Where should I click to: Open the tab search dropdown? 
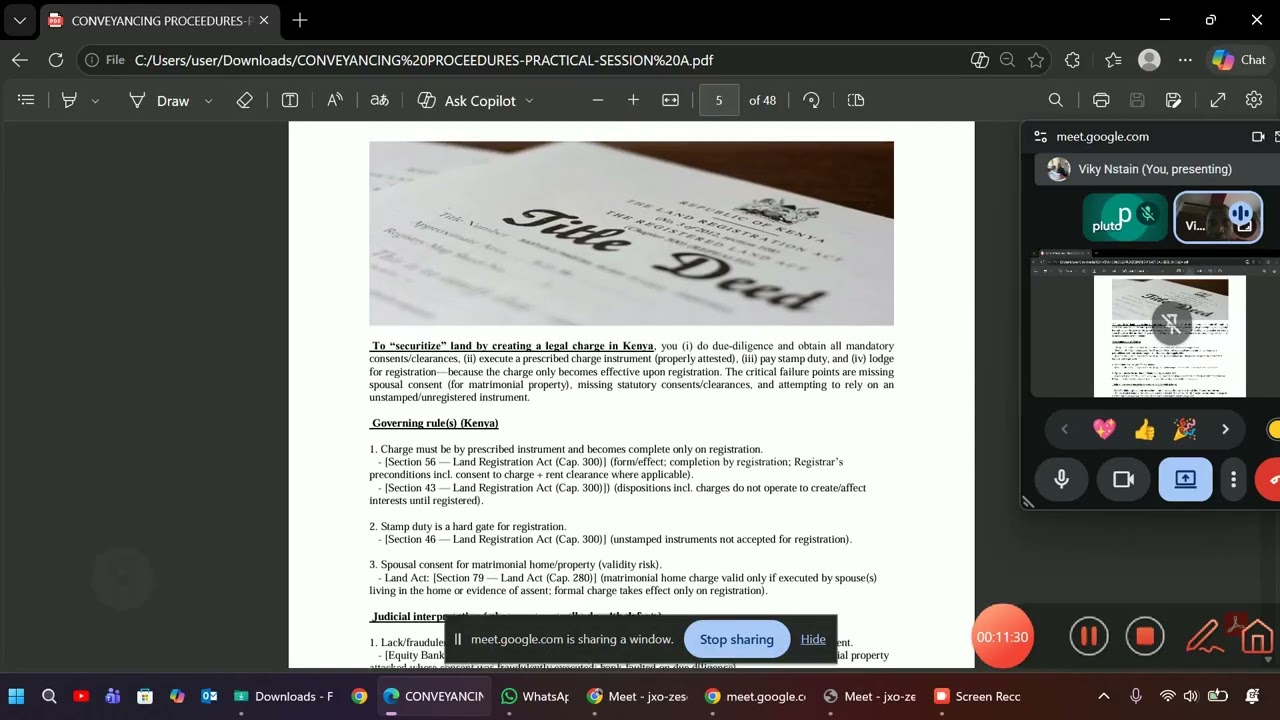(x=19, y=20)
